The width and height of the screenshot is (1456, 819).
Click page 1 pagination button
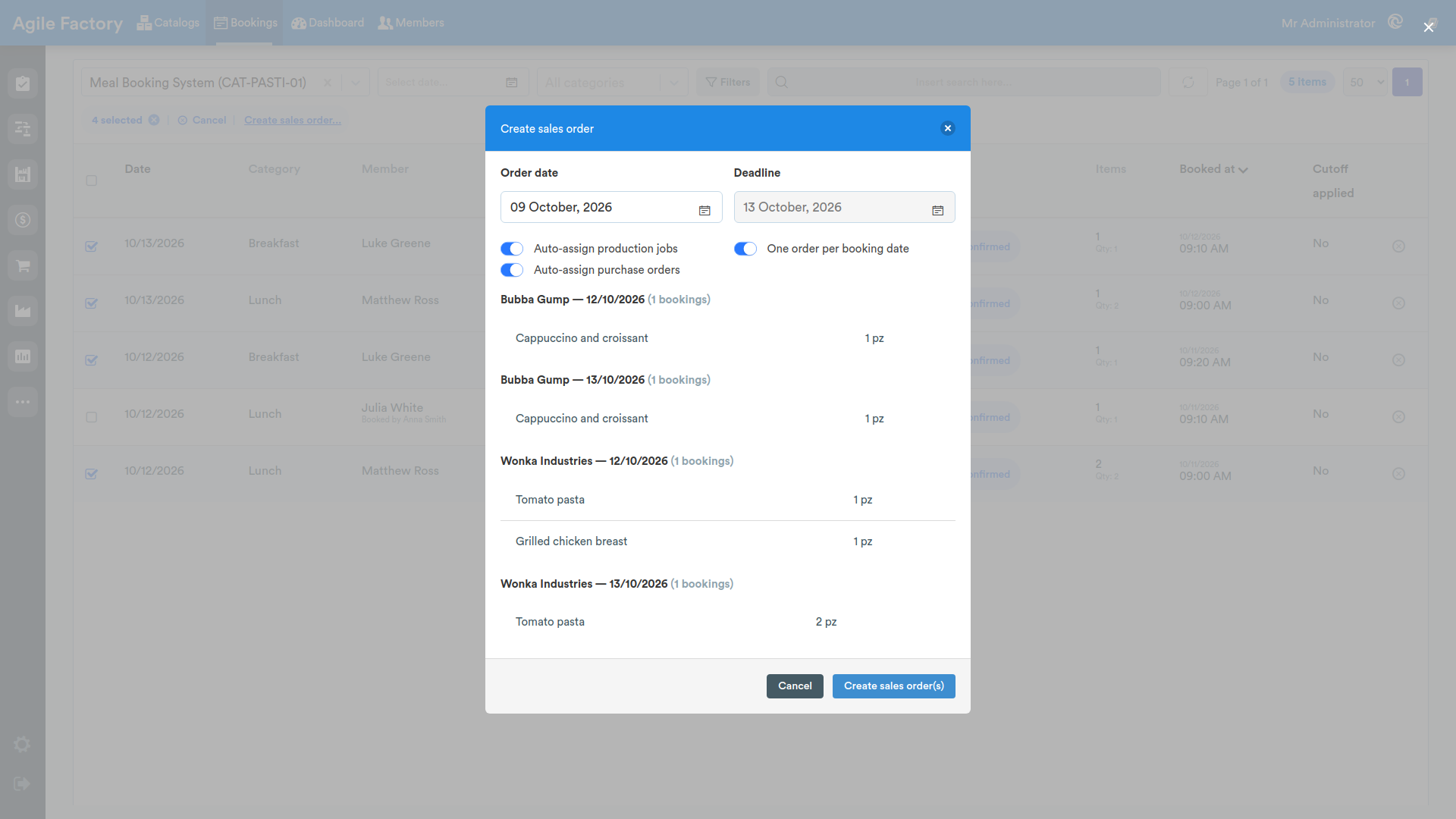(x=1407, y=82)
